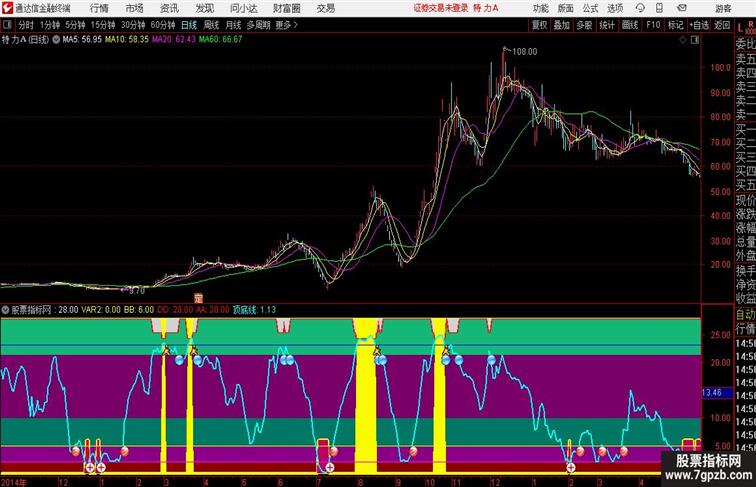Click the diamond icon at chart top-right
The height and width of the screenshot is (487, 756).
[683, 40]
